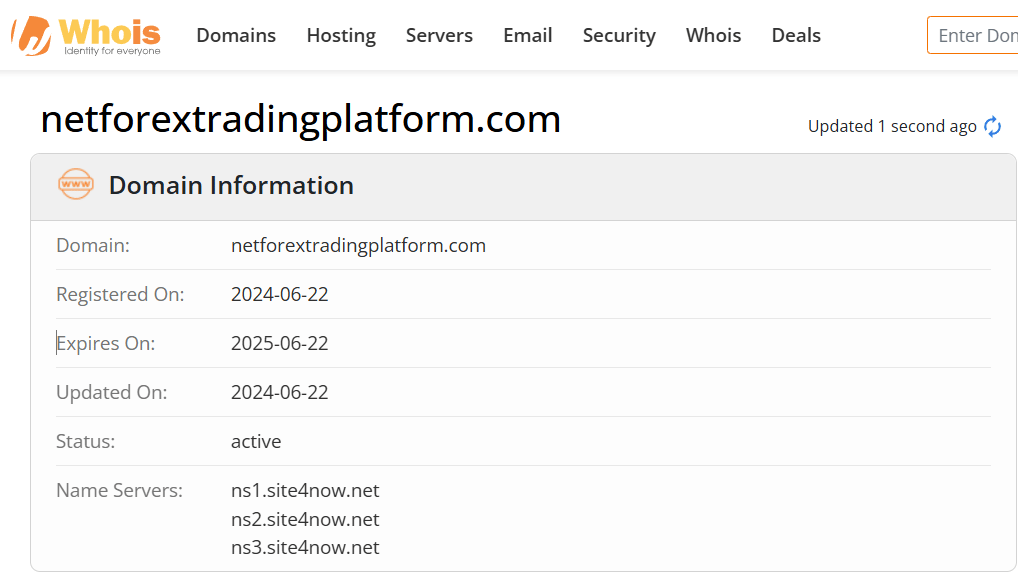1018x578 pixels.
Task: Select name server ns3.site4now.net
Action: 305,547
